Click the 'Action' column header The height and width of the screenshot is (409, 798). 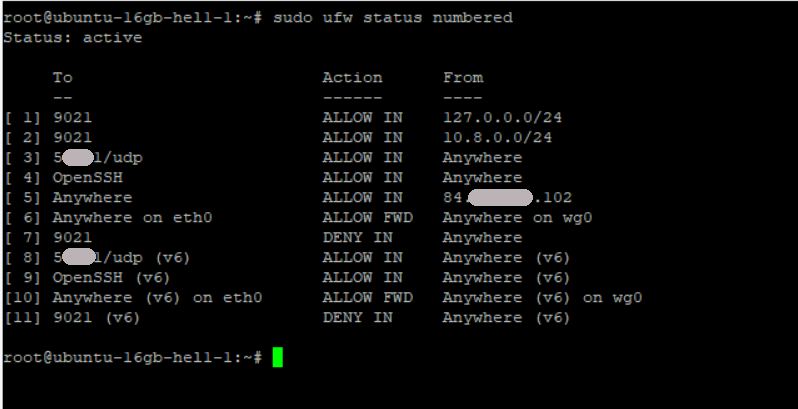(352, 77)
